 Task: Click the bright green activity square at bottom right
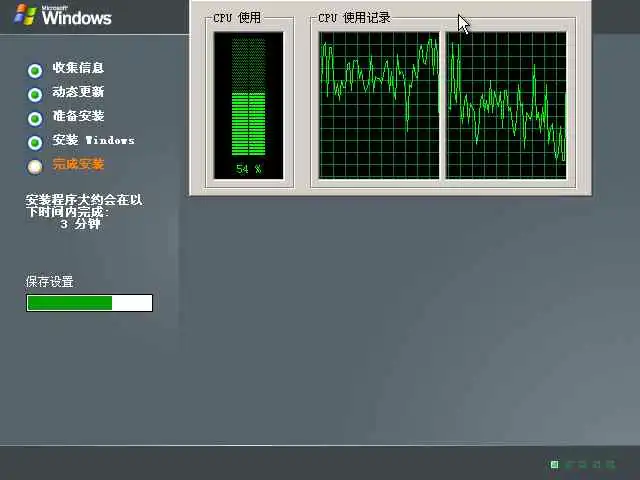point(554,464)
